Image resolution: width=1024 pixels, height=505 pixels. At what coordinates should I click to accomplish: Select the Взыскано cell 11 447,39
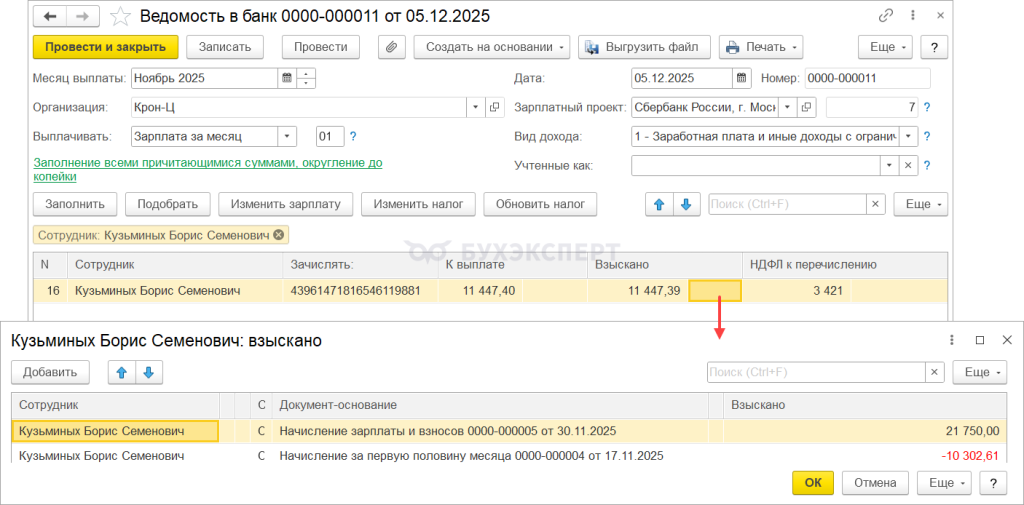[638, 291]
